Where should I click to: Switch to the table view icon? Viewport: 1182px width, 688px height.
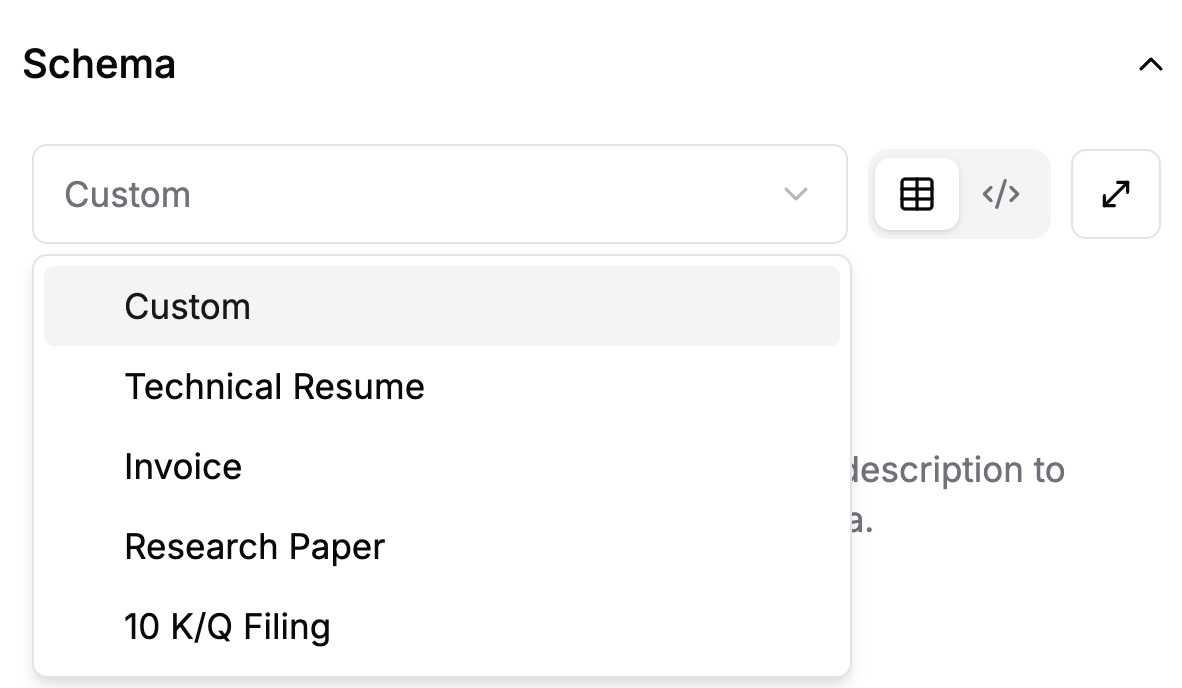click(x=917, y=194)
